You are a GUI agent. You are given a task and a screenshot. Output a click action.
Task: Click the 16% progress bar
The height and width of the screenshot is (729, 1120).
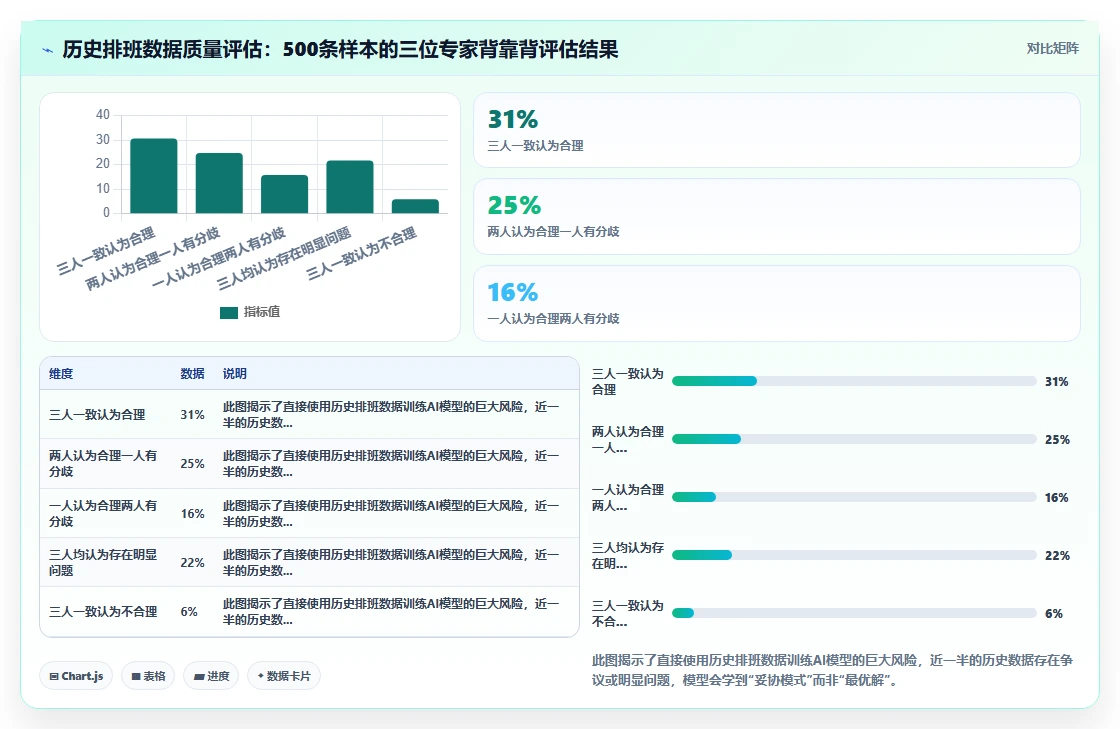854,497
